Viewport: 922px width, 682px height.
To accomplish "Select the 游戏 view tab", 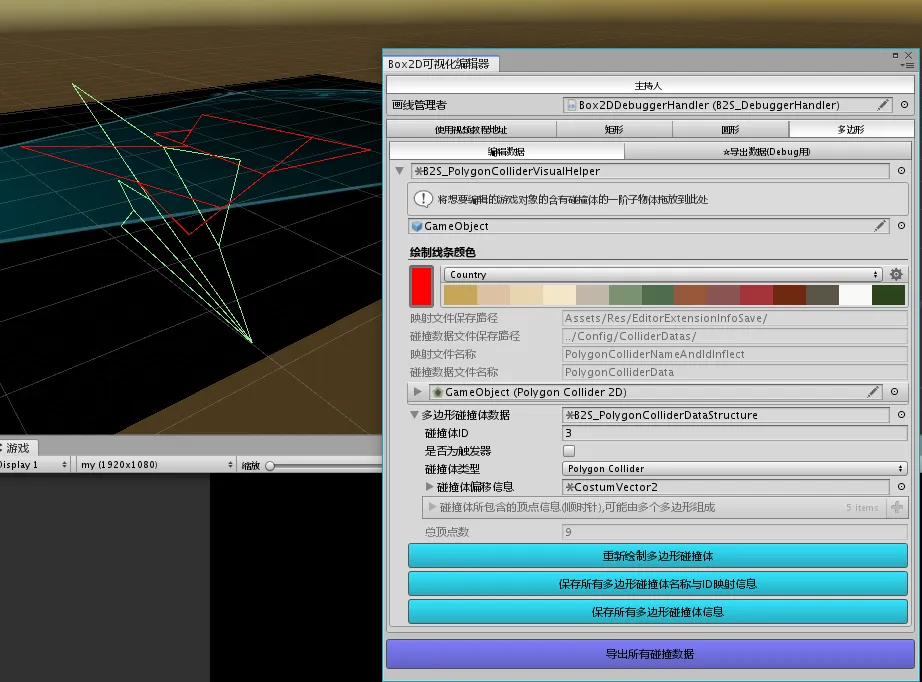I will pos(18,448).
